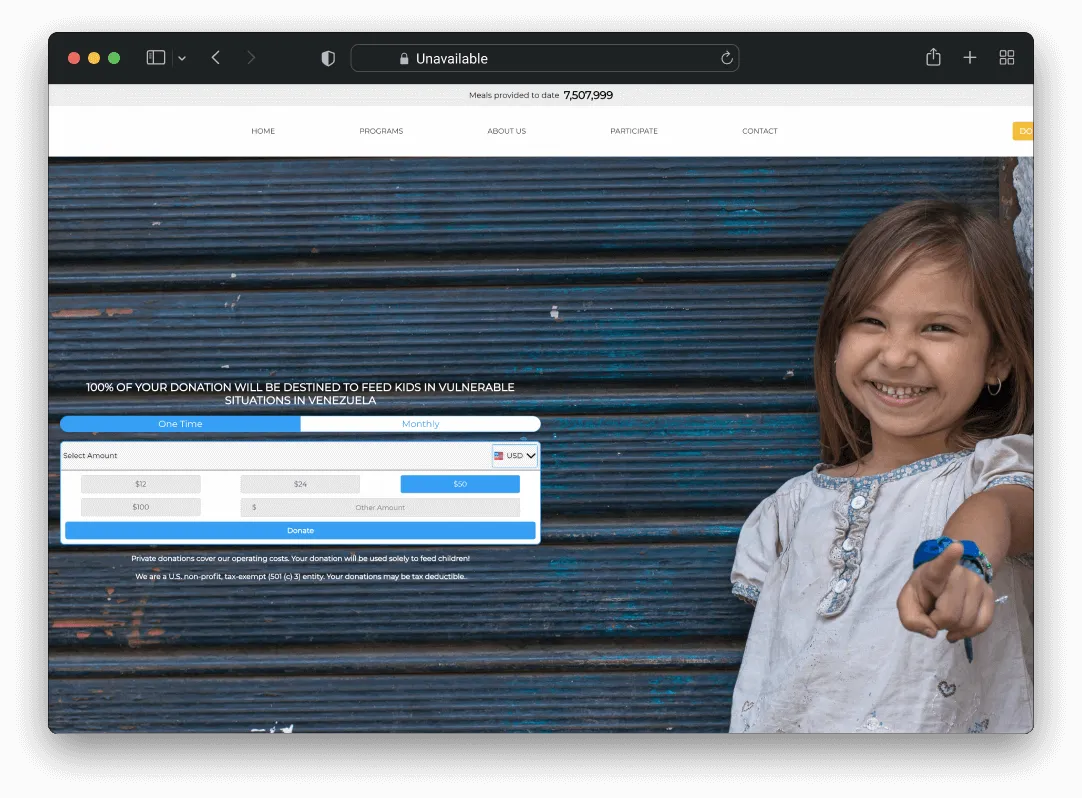Reload the page with the refresh icon
Screen dimensions: 1082x798
727,58
